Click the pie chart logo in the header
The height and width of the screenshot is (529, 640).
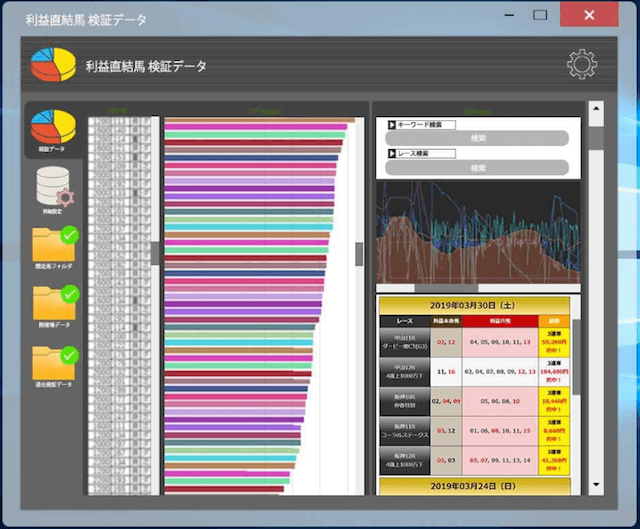(53, 64)
